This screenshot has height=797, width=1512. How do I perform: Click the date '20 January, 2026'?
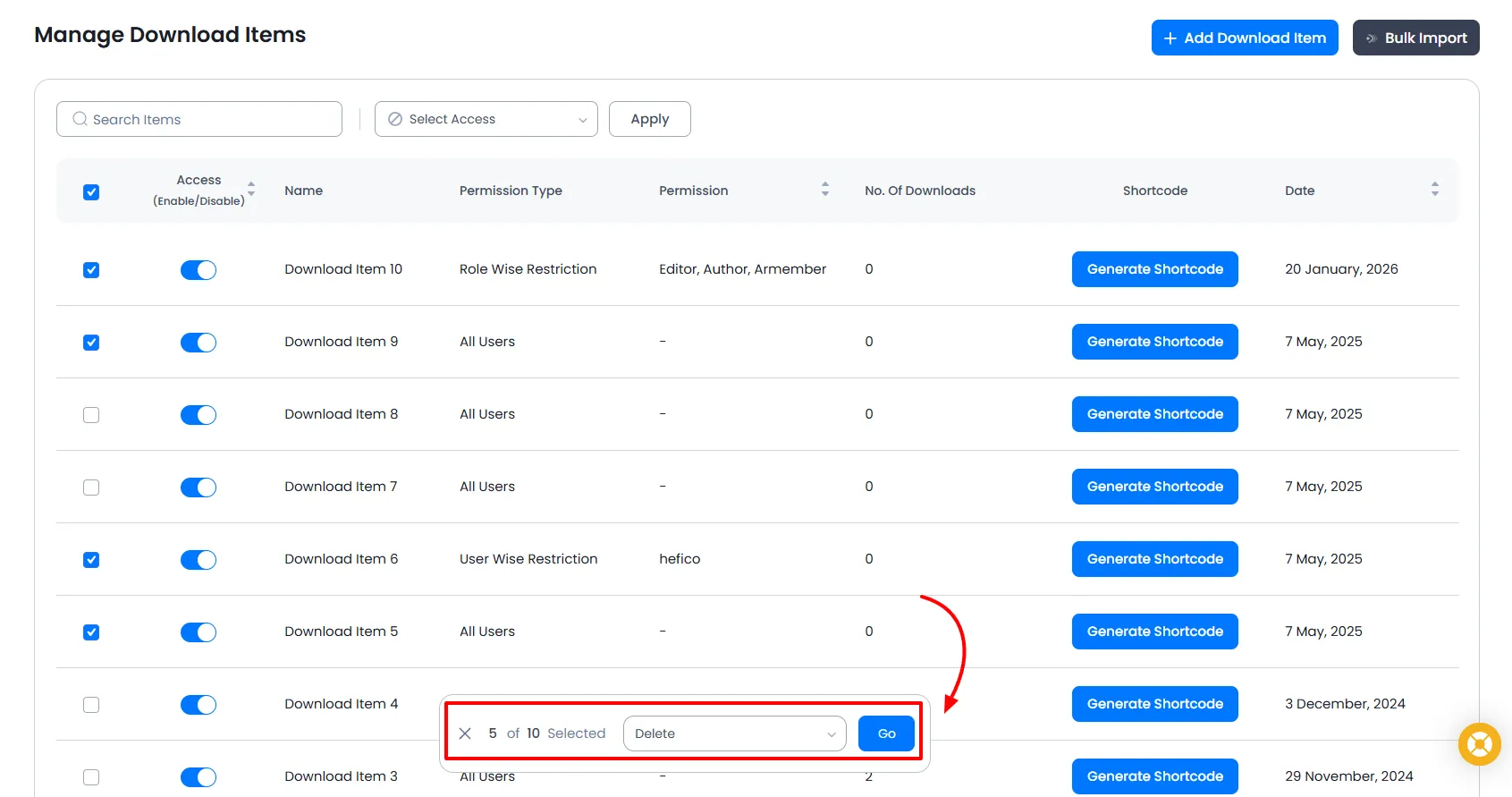(x=1341, y=269)
